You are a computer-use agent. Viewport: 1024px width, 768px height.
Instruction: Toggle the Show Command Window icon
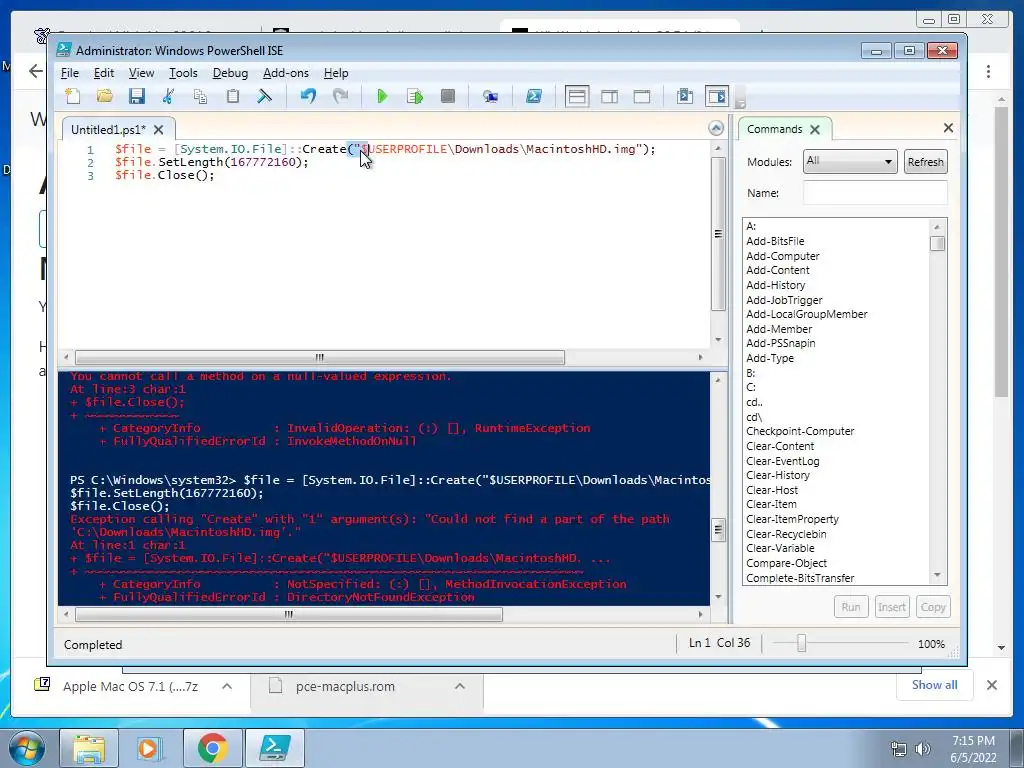684,97
